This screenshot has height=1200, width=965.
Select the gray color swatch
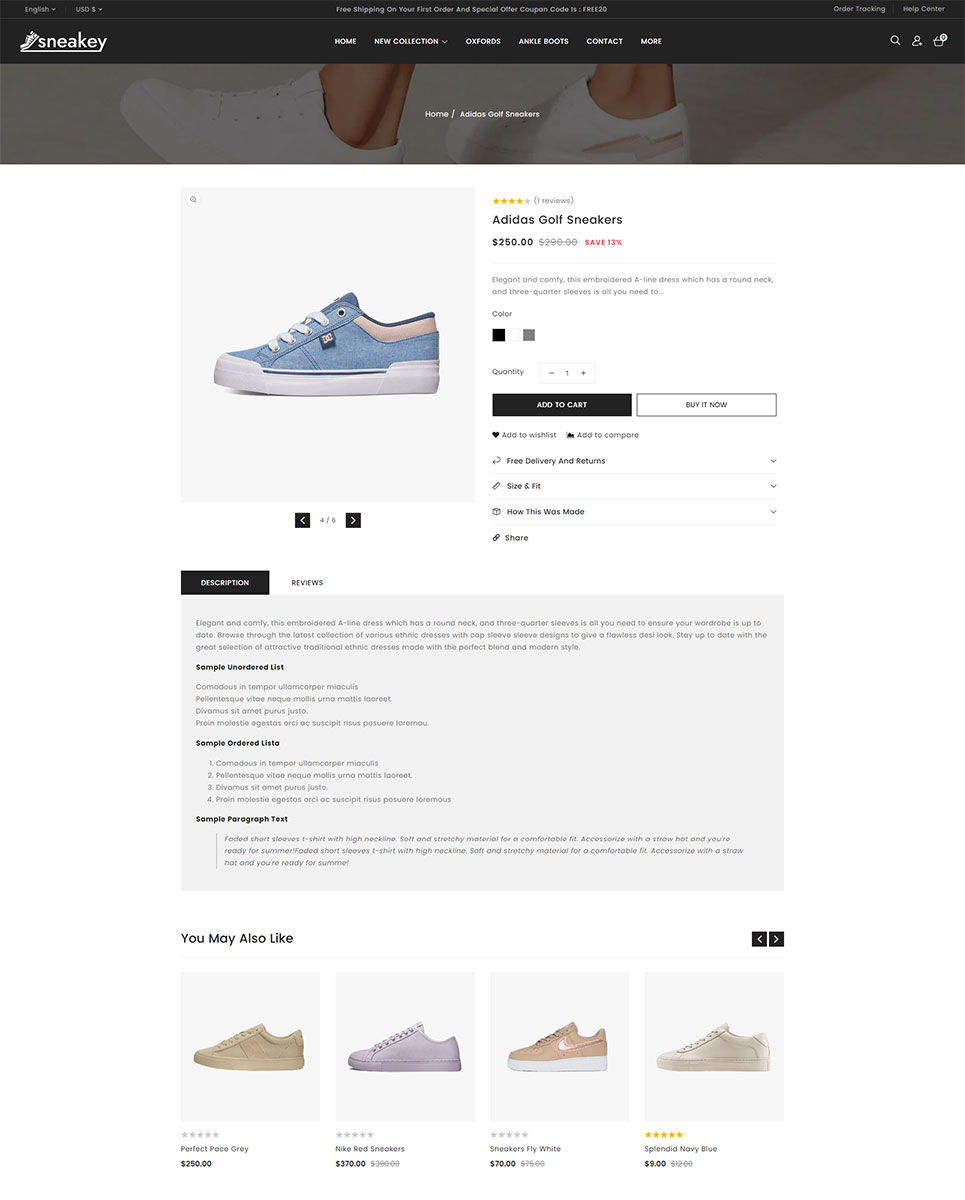pyautogui.click(x=529, y=335)
